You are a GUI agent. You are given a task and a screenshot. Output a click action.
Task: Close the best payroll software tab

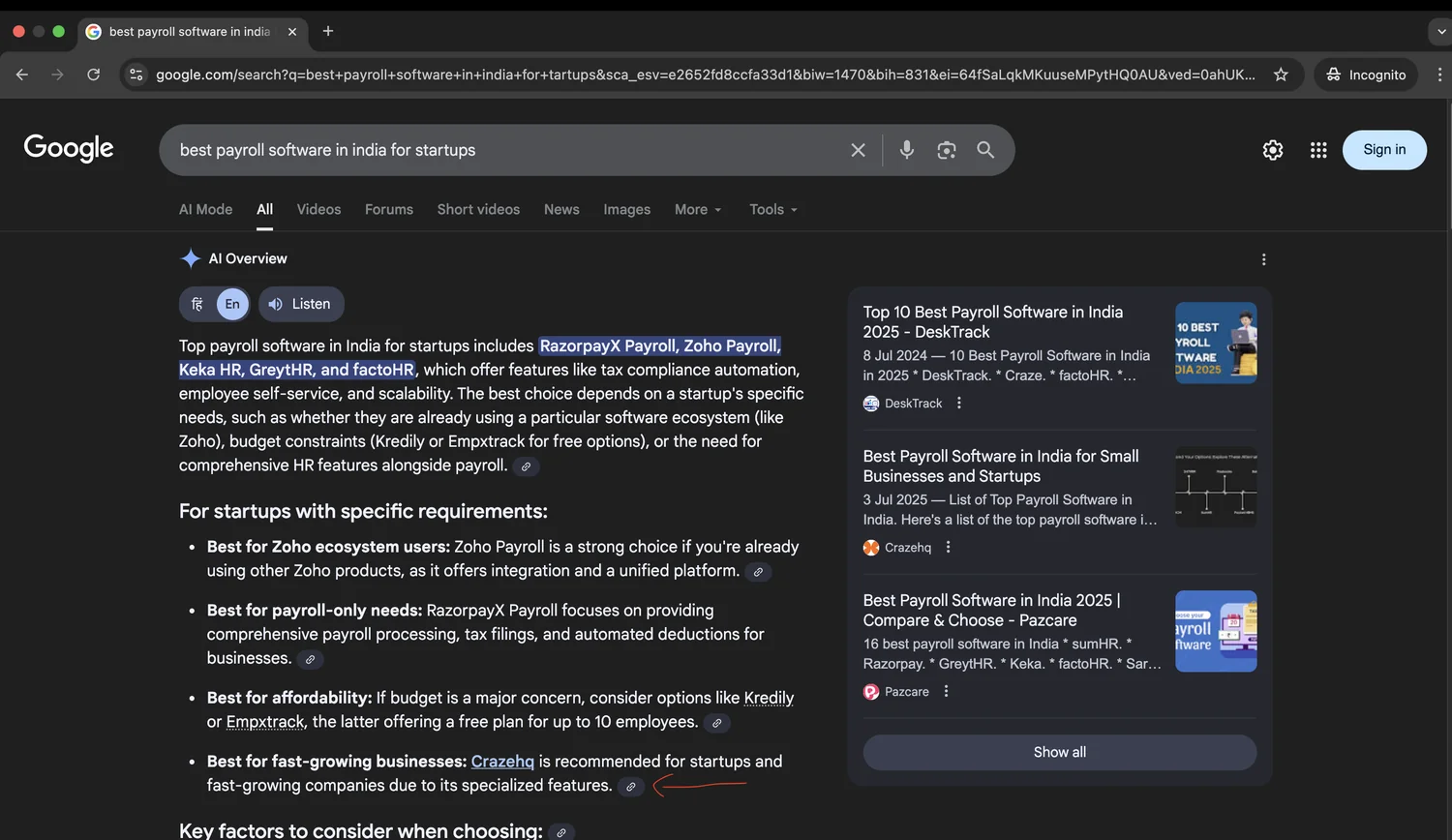pos(292,31)
